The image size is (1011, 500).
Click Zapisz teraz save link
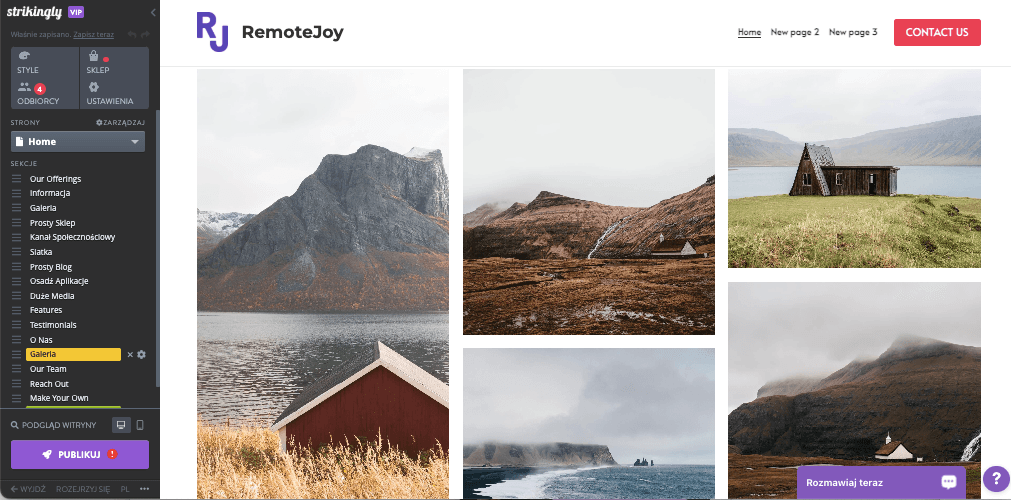[93, 34]
